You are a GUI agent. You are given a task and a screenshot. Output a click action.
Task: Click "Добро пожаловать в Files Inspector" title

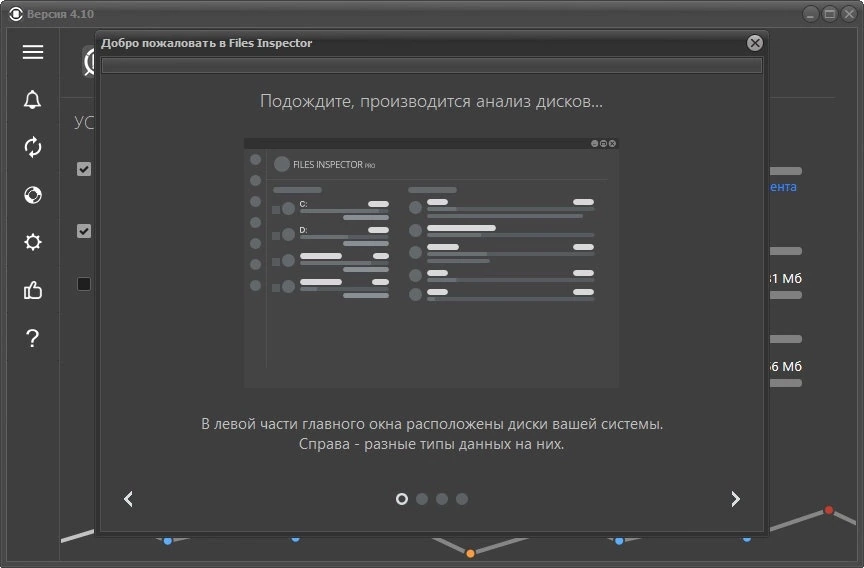(207, 43)
